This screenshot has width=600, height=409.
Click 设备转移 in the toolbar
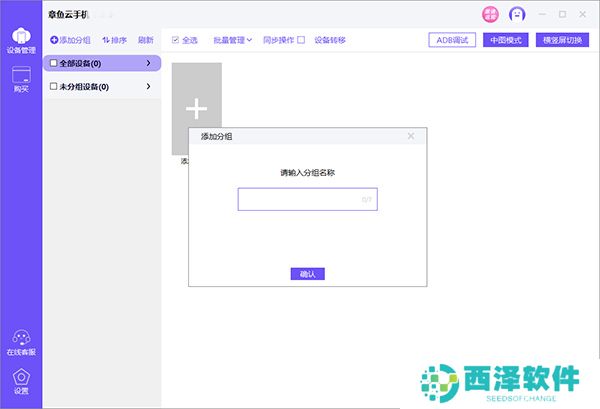click(330, 40)
